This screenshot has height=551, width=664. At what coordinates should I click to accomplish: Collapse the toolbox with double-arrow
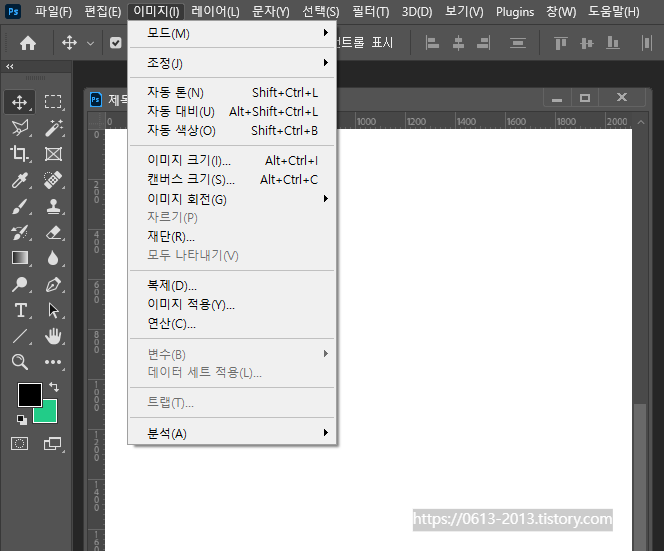(10, 66)
